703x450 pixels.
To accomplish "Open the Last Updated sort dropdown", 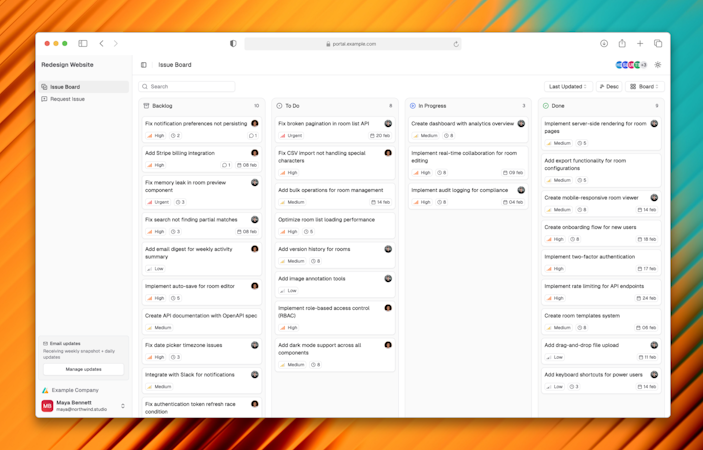I will [568, 87].
